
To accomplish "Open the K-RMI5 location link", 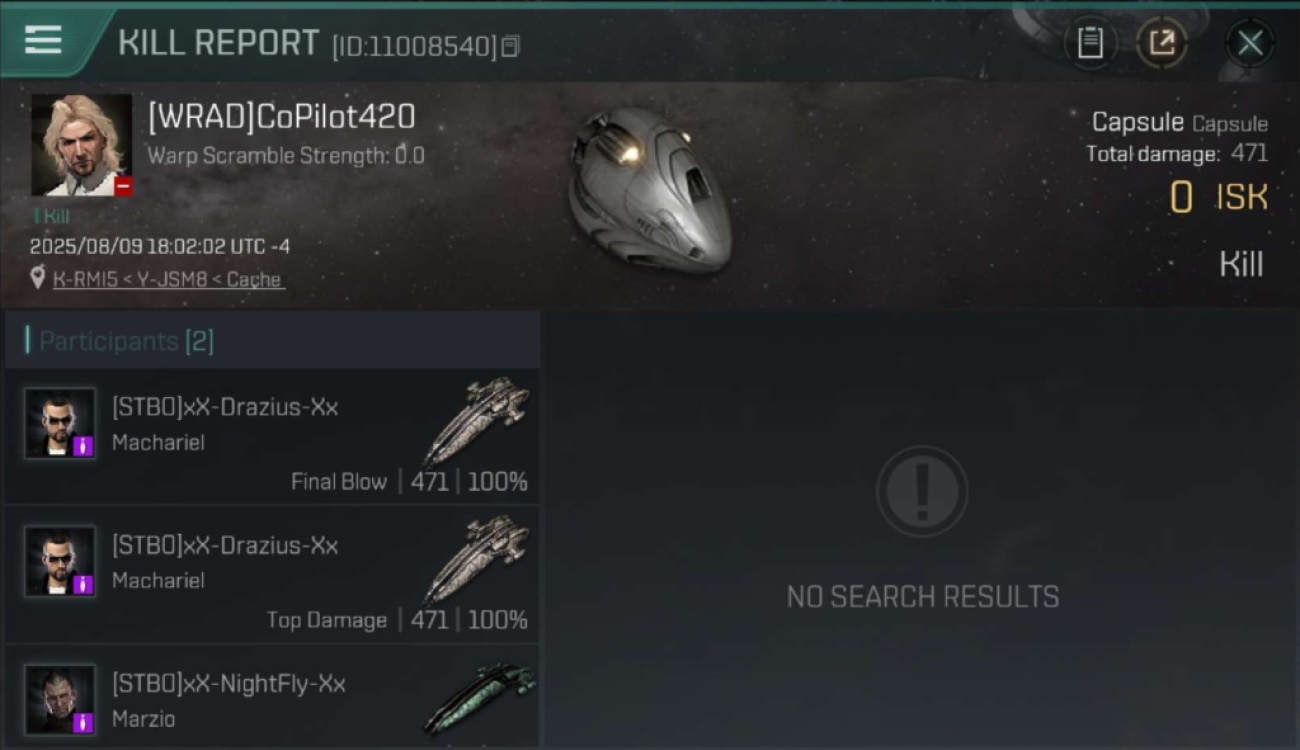I will [x=168, y=280].
